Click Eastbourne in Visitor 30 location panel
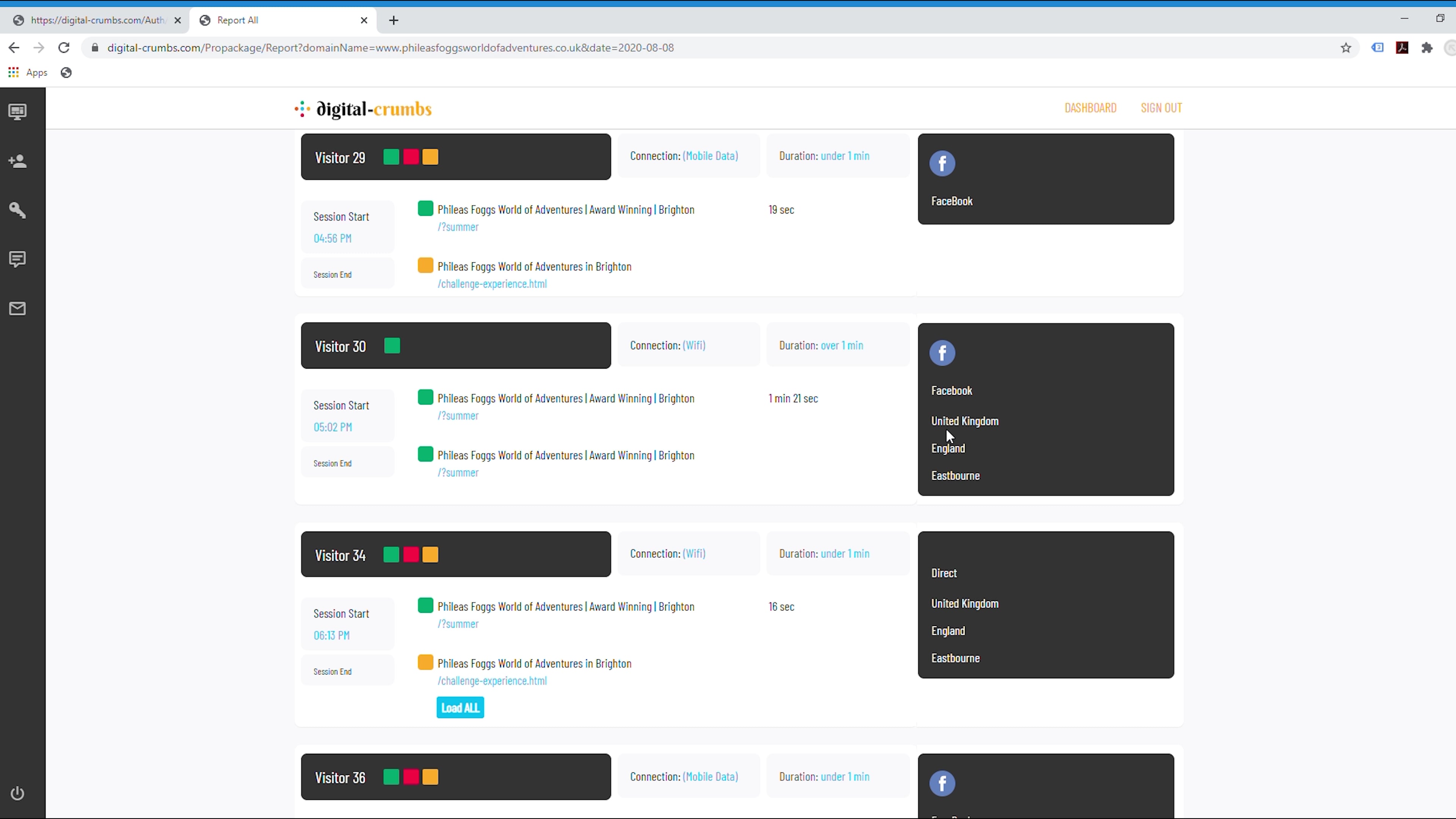 tap(955, 476)
